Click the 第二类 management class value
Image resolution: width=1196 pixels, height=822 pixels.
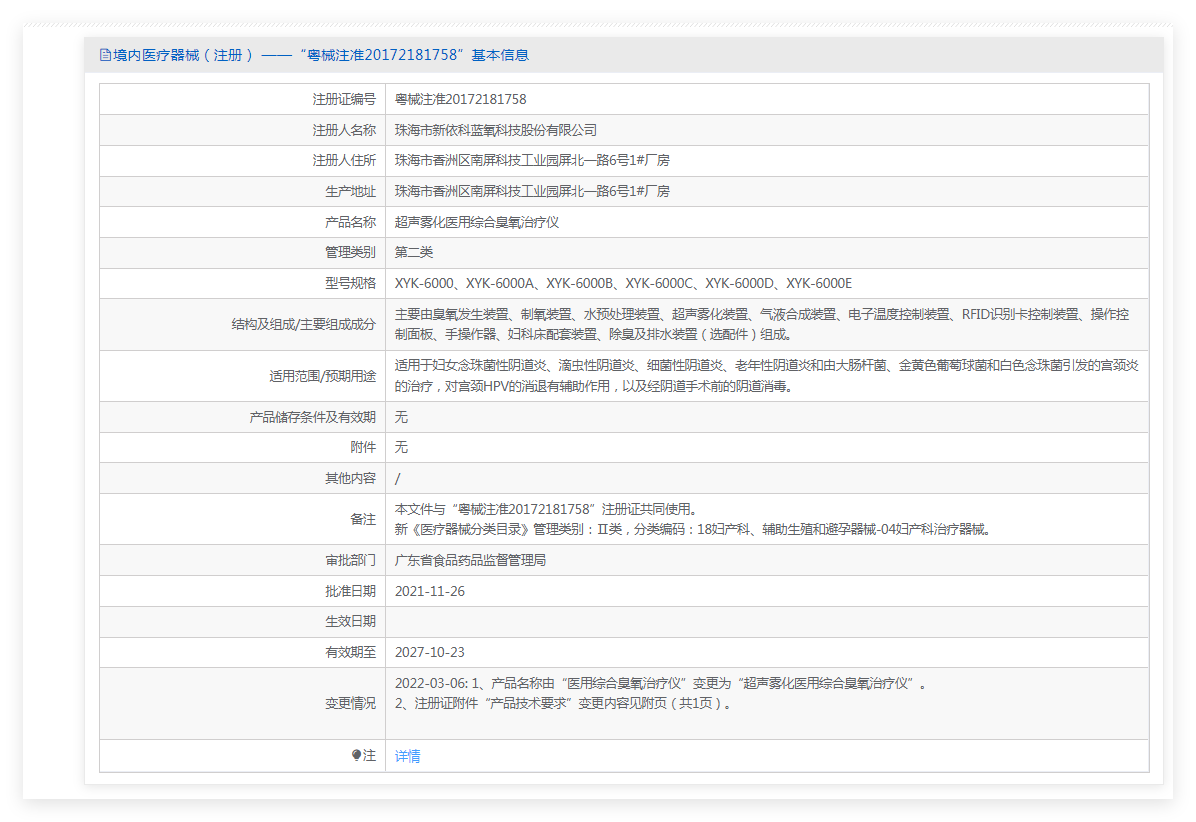pyautogui.click(x=413, y=252)
